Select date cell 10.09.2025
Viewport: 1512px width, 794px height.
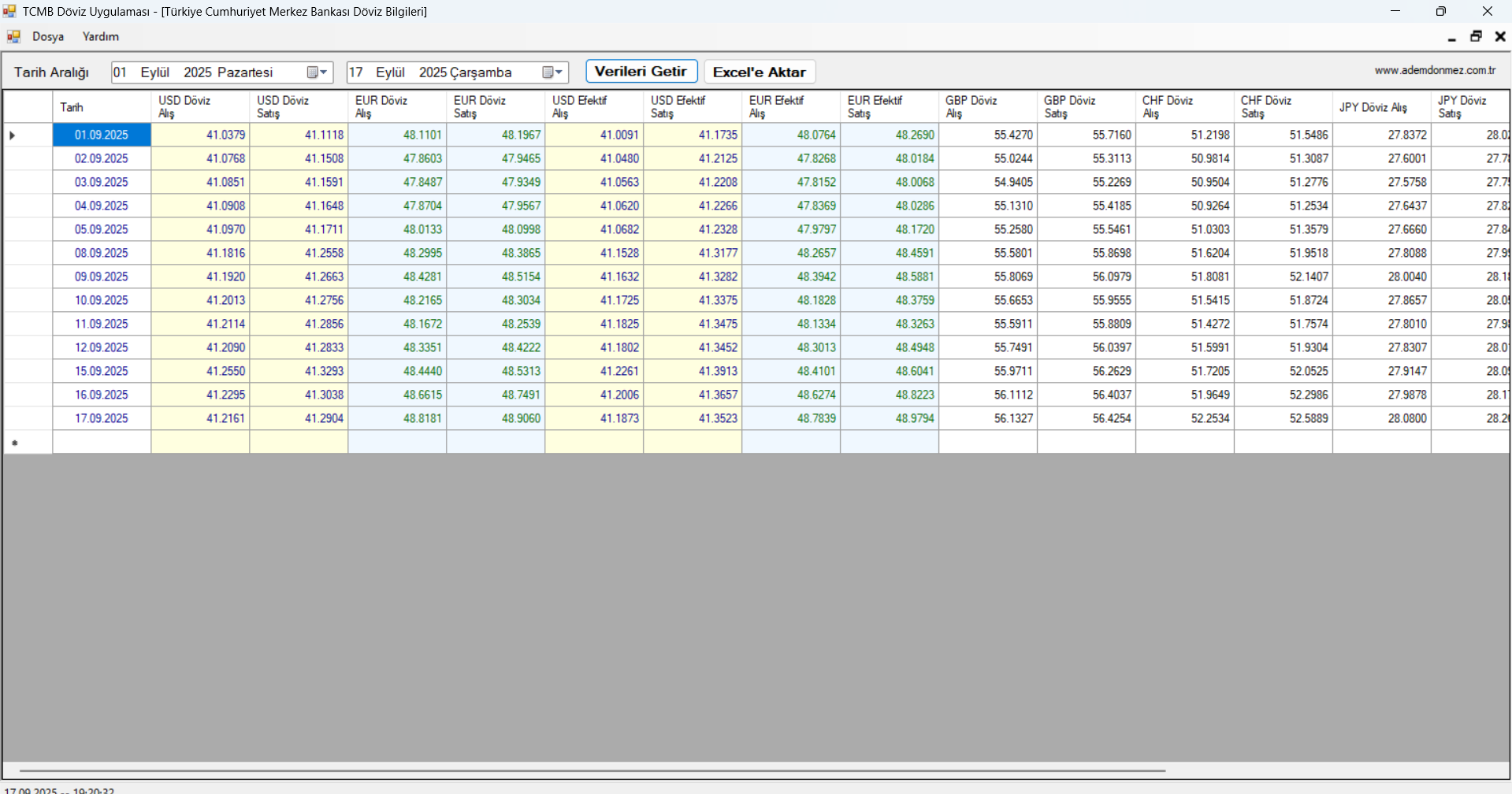(x=102, y=300)
